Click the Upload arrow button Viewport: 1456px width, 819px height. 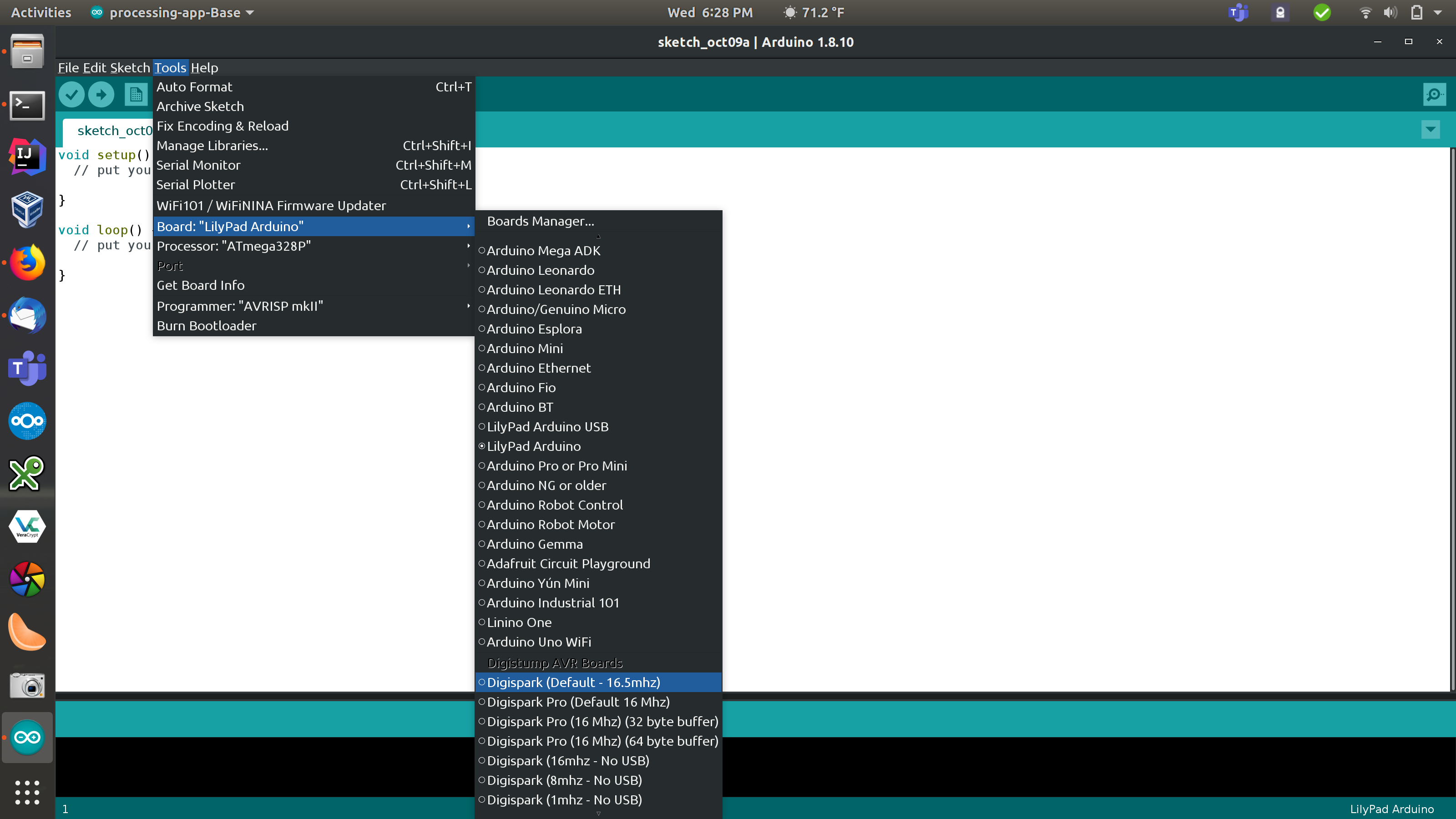click(x=101, y=94)
